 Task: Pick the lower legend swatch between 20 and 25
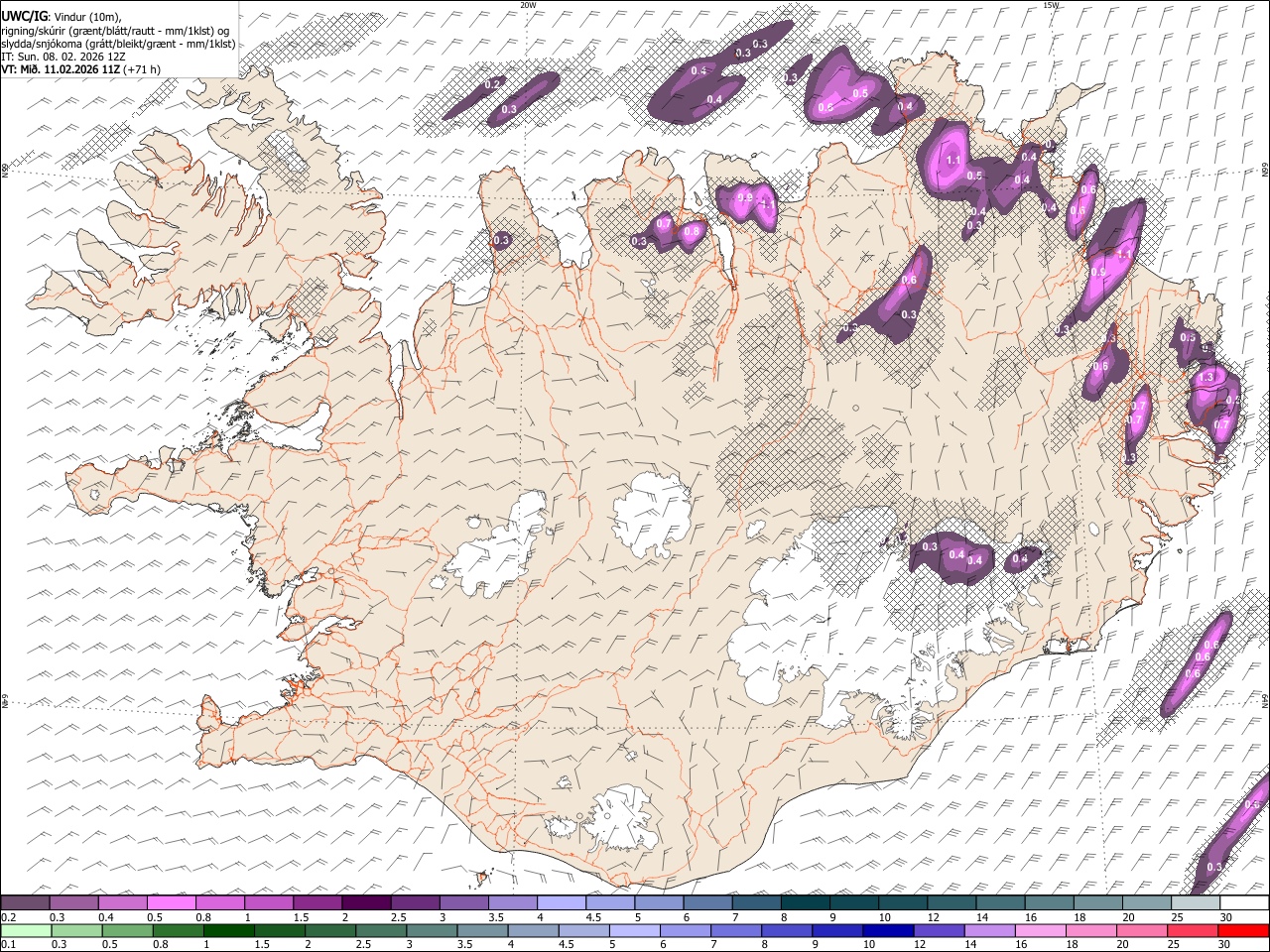pos(1143,930)
